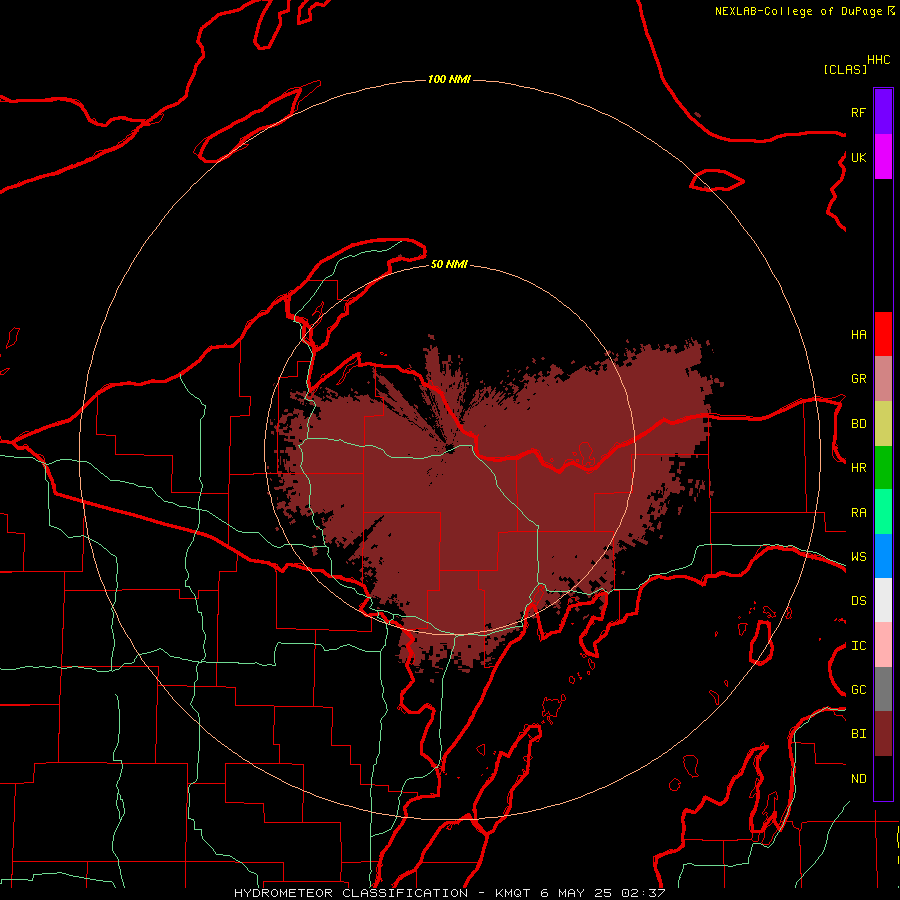Click the RA legend label
900x900 pixels.
coord(858,513)
